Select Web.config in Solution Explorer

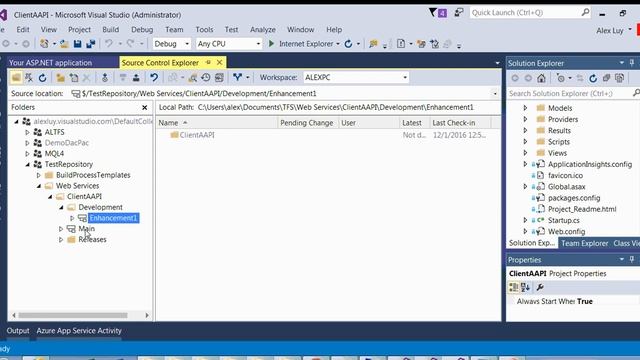point(566,231)
